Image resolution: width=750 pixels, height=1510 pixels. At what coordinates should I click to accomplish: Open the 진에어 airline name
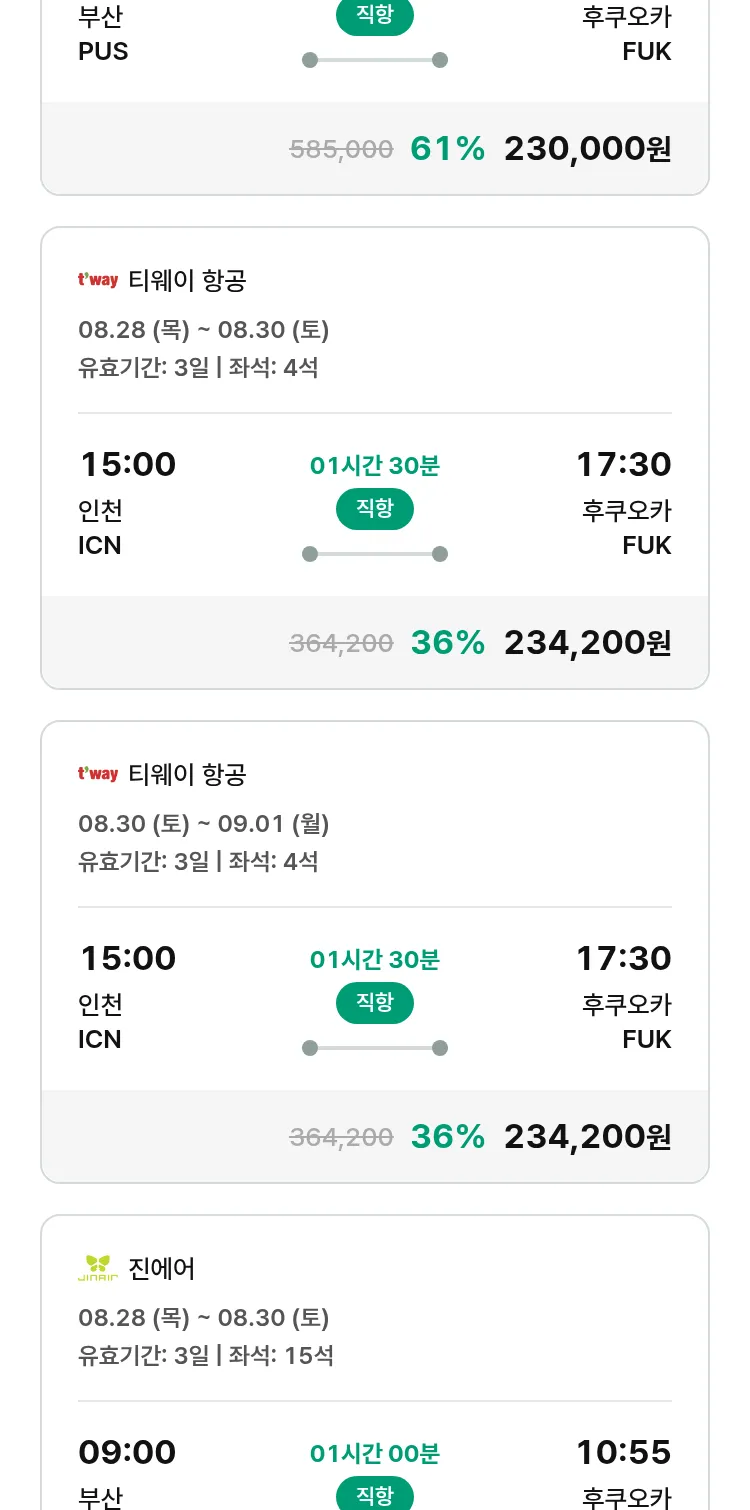coord(162,1268)
